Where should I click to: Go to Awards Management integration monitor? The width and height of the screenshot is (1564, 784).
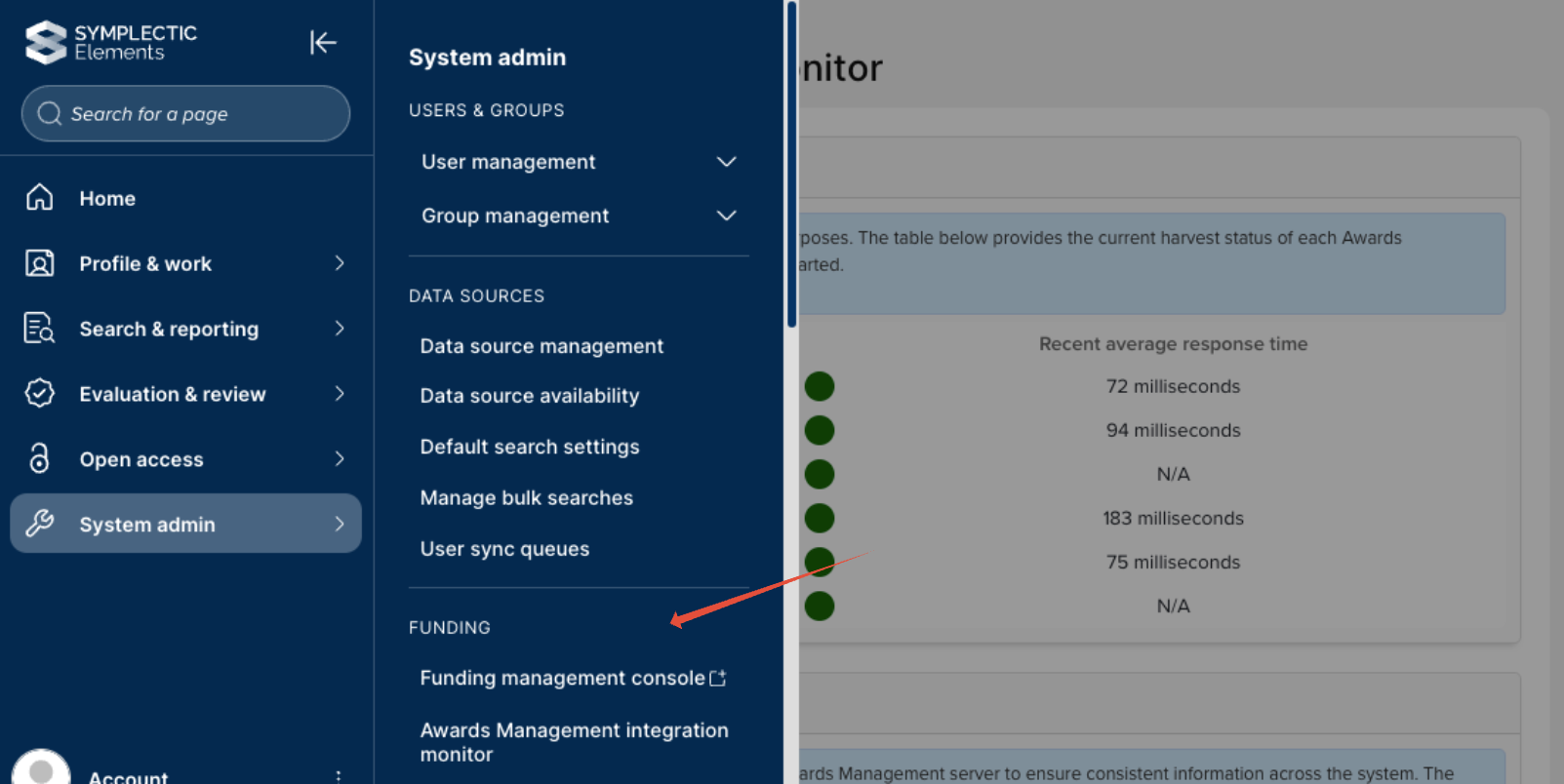pyautogui.click(x=574, y=742)
